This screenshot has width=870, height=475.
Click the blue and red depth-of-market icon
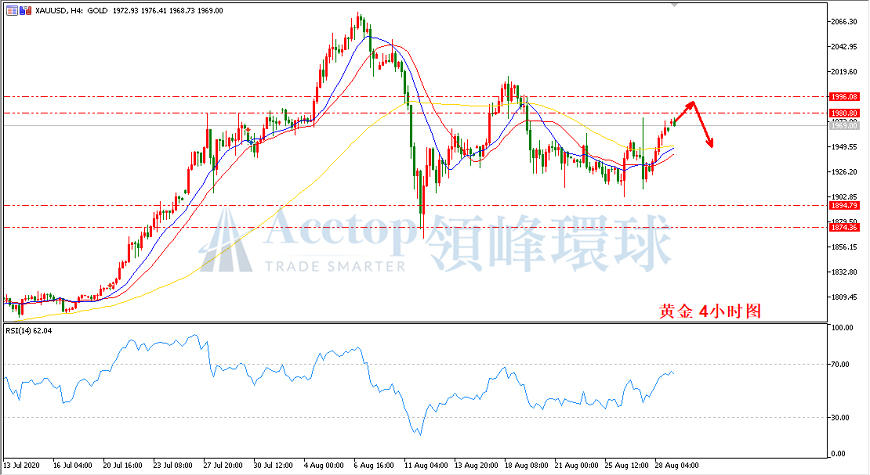26,11
